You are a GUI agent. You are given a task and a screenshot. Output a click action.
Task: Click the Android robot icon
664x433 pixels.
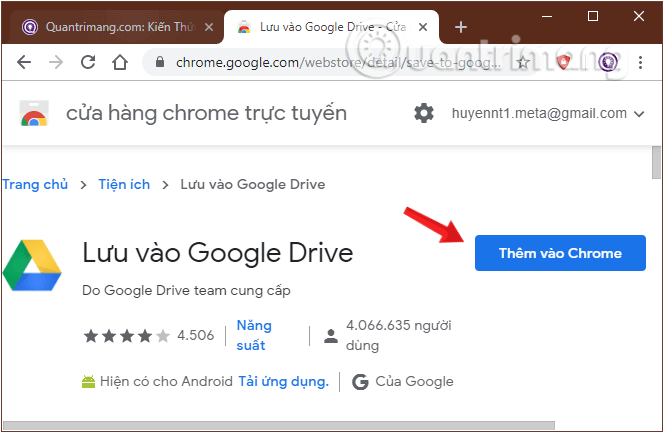(x=88, y=382)
